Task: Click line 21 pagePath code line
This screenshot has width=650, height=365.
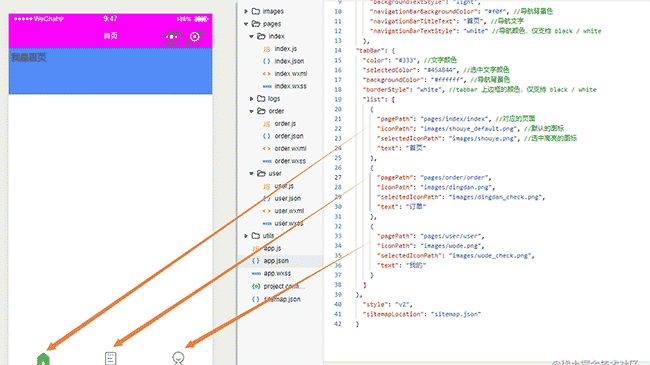Action: click(456, 119)
